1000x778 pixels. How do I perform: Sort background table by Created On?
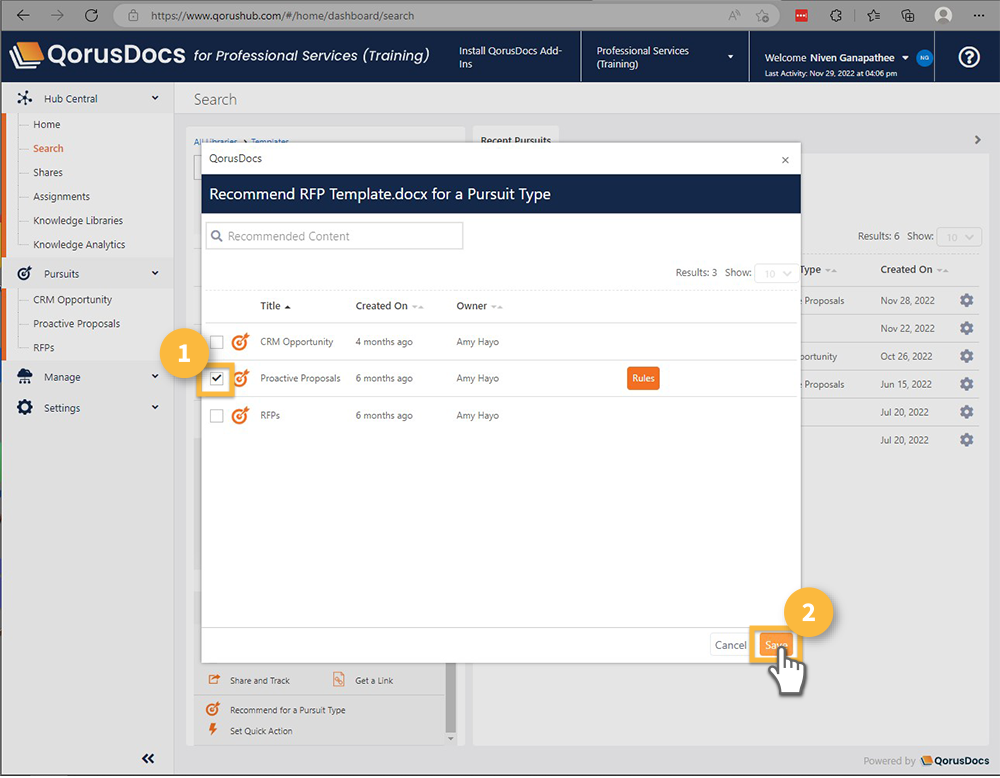coord(914,270)
